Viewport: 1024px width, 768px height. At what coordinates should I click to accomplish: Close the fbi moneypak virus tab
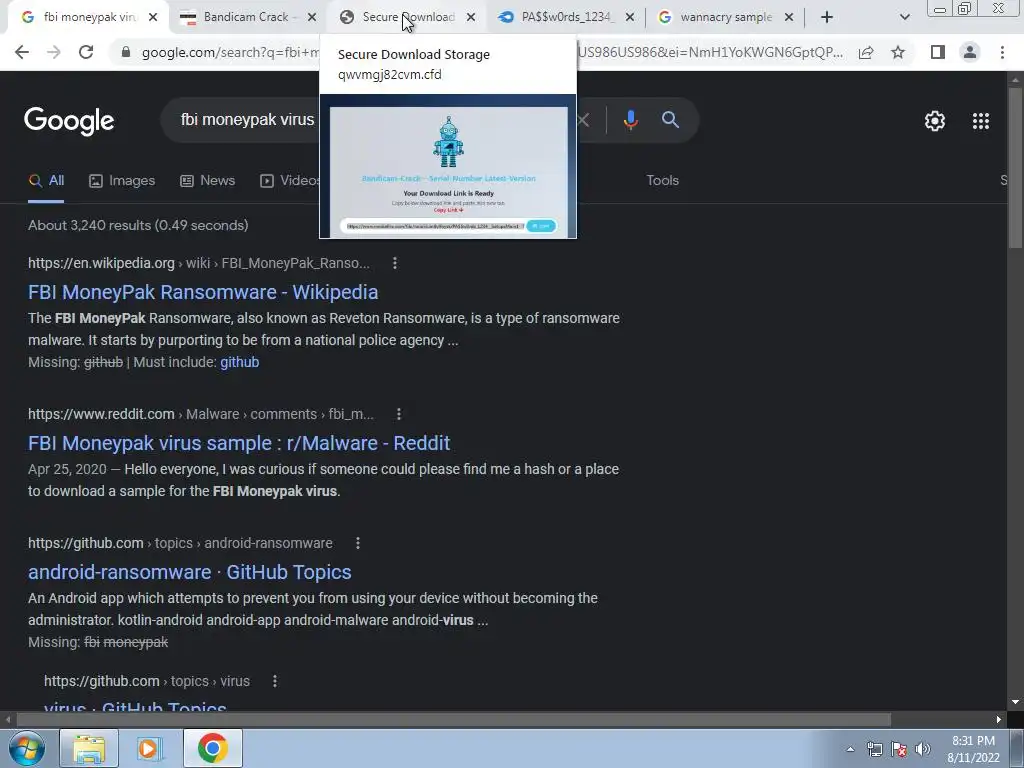(x=153, y=18)
